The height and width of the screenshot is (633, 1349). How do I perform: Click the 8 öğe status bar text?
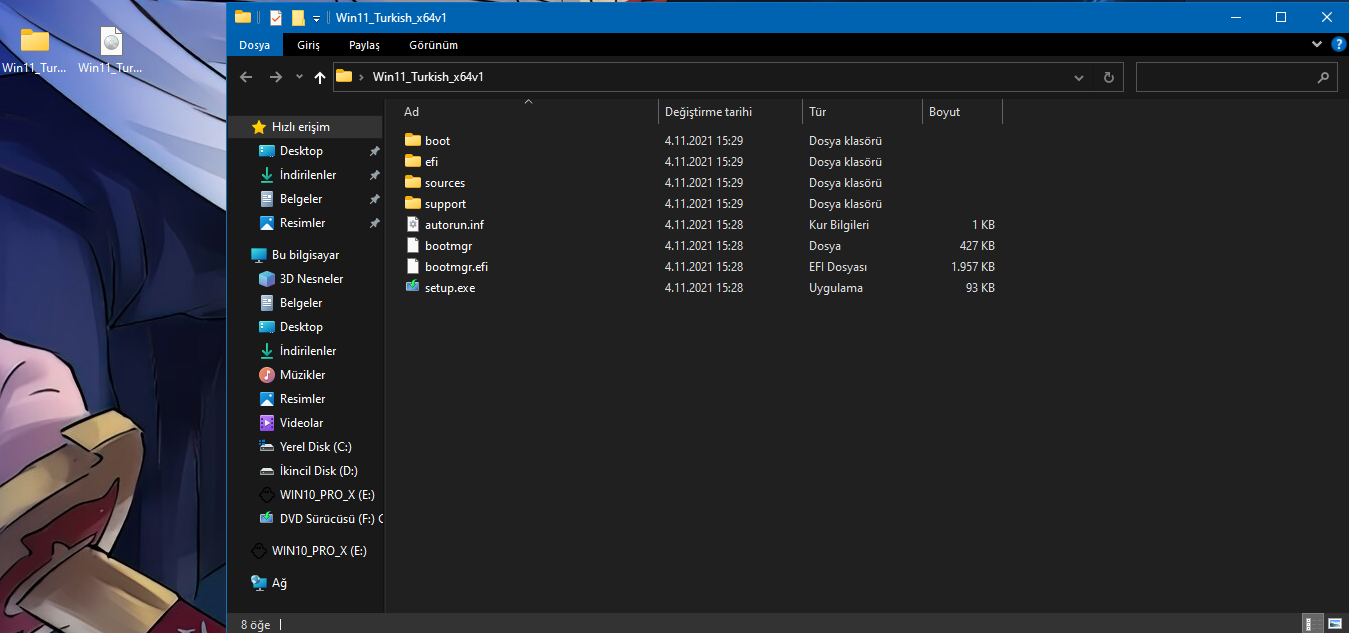click(x=256, y=624)
